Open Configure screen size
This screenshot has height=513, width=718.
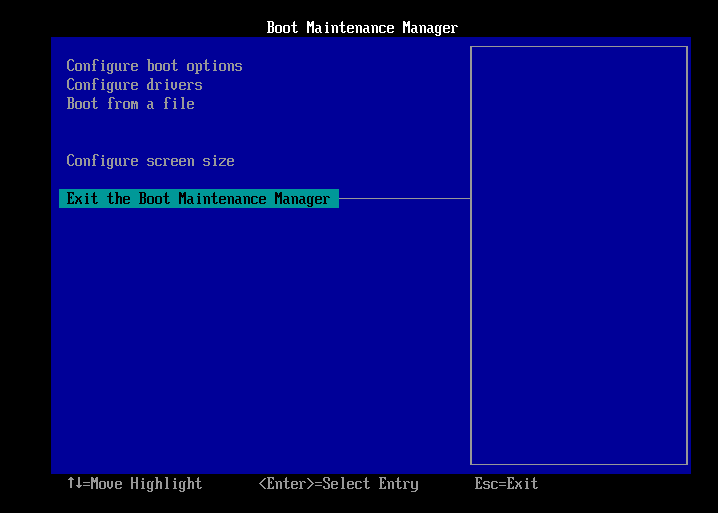(151, 161)
